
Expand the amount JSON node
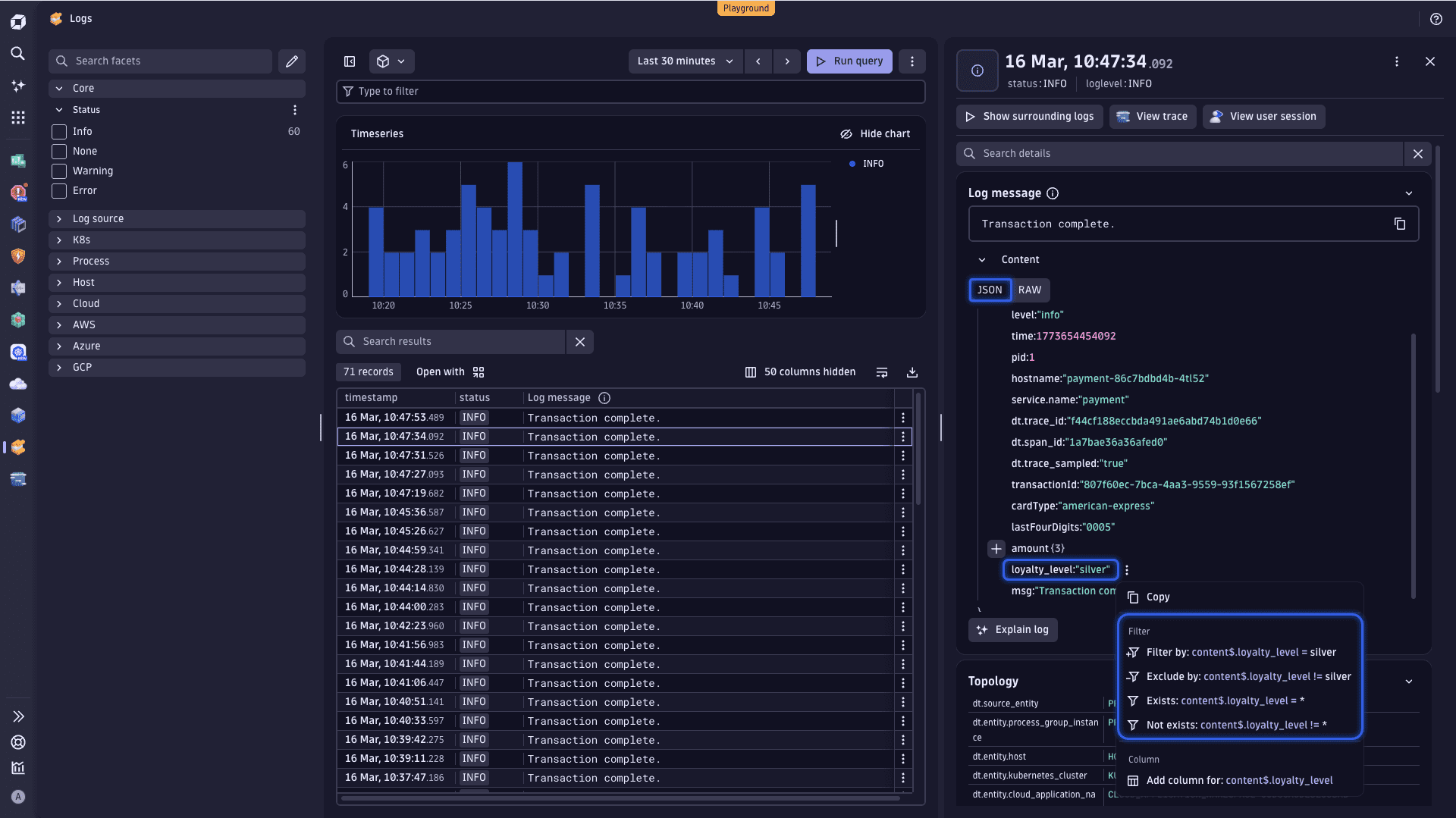(996, 548)
